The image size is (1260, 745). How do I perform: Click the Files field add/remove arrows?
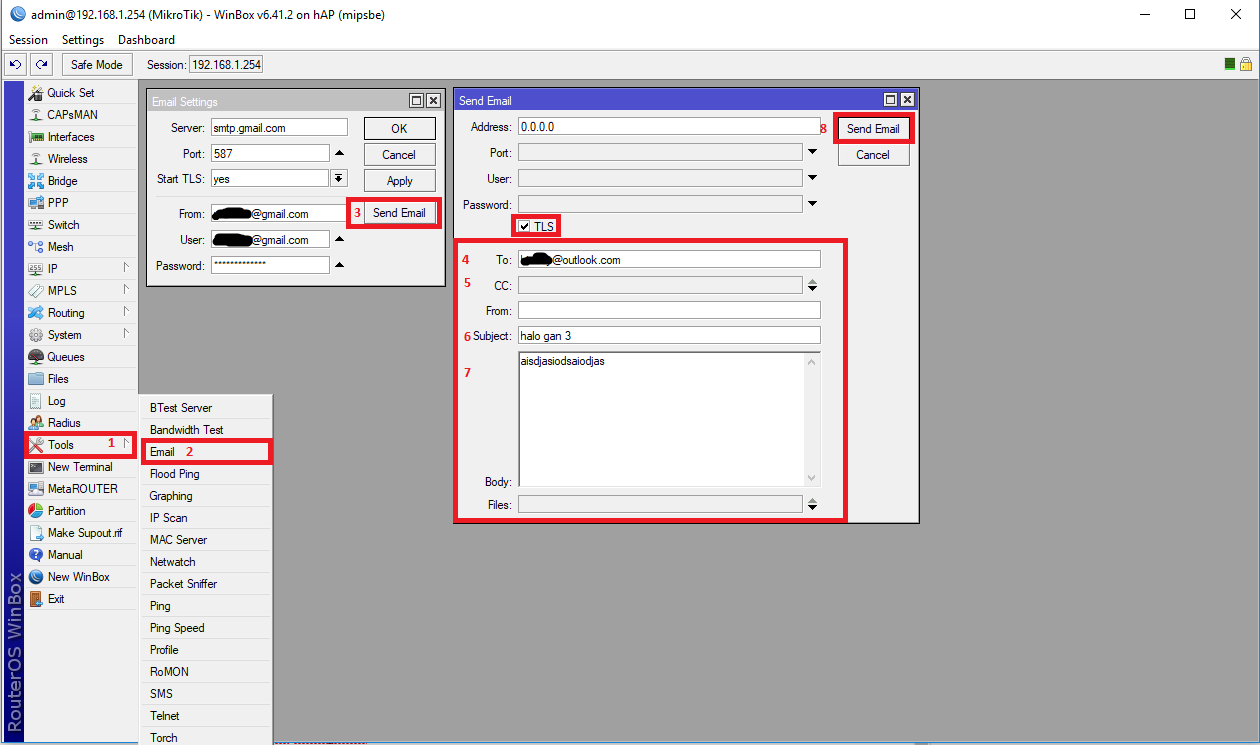click(812, 505)
